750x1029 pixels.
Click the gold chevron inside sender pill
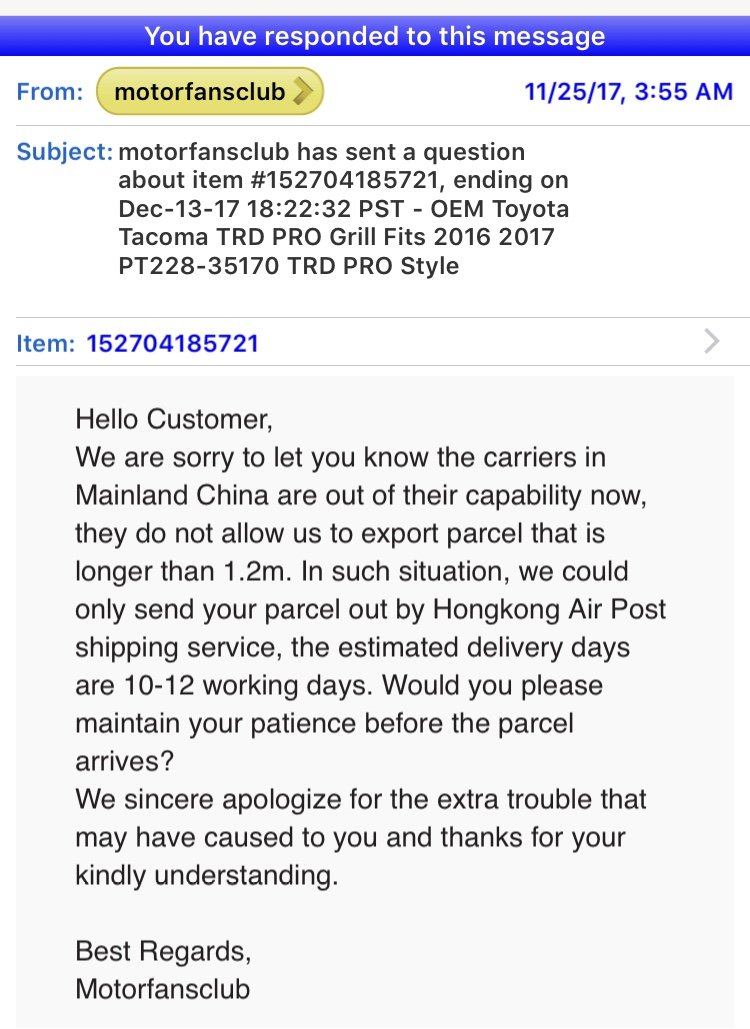point(302,91)
